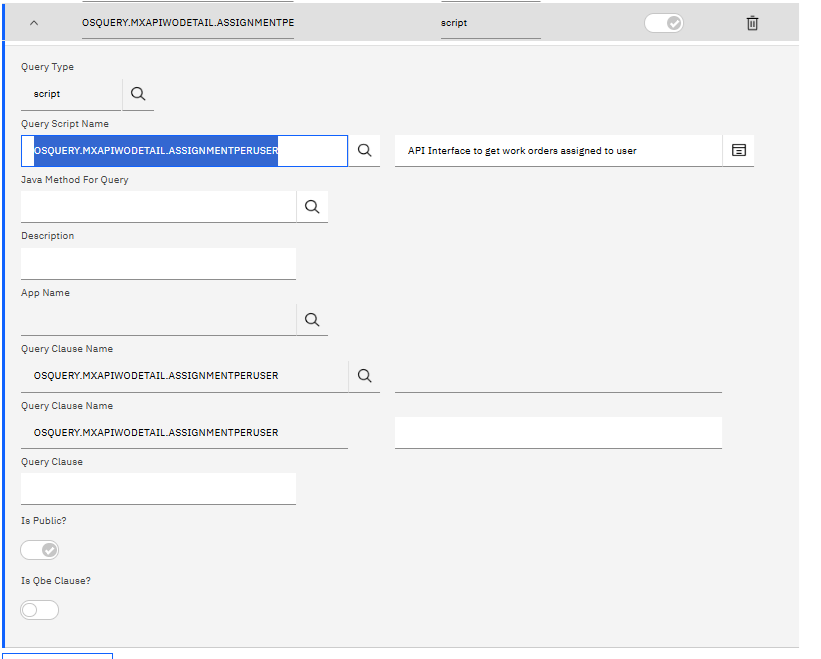
Task: Click Java Method For Query search icon
Action: pyautogui.click(x=312, y=206)
